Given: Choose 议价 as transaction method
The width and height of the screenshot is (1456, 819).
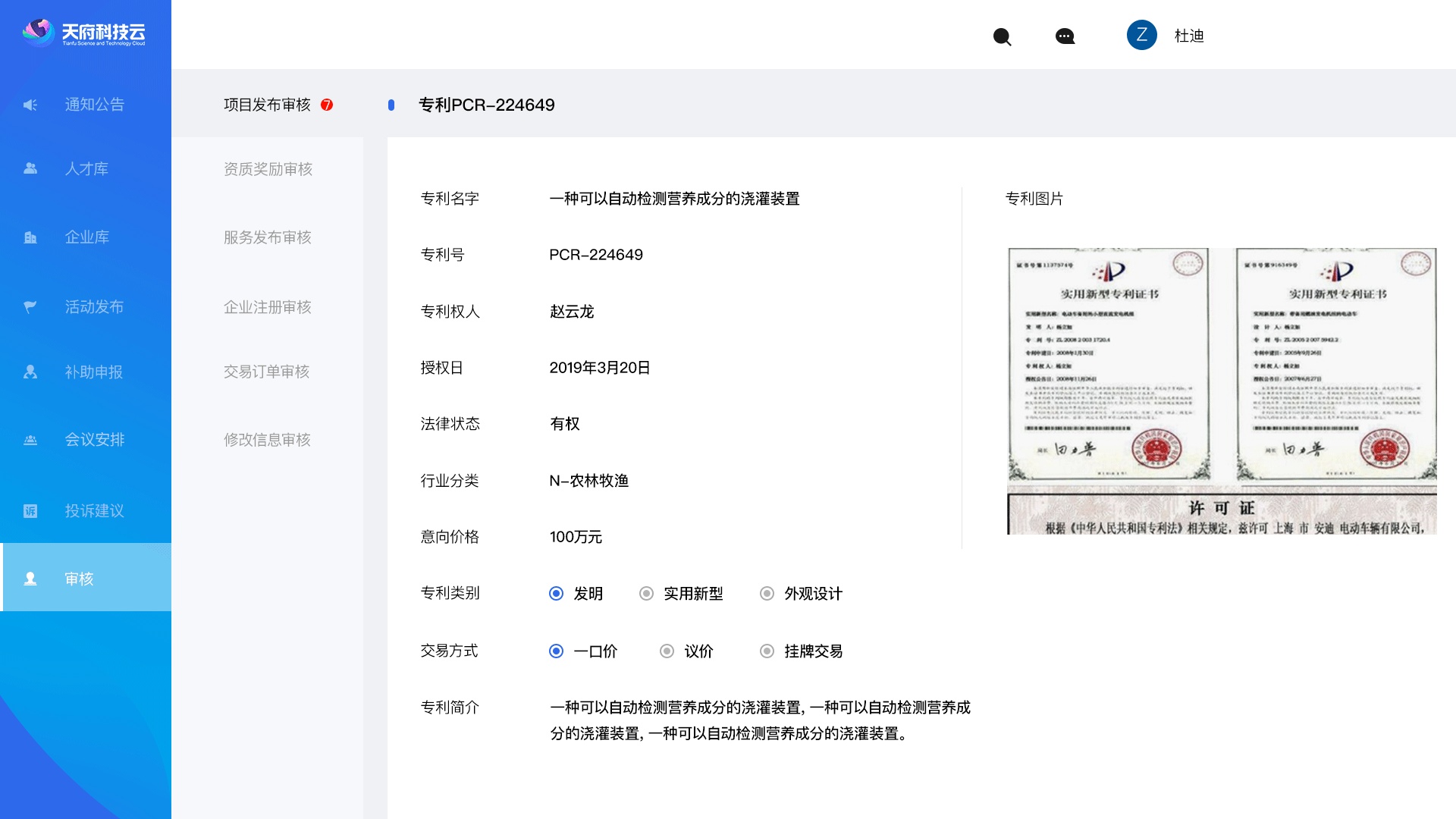Looking at the screenshot, I should [667, 651].
